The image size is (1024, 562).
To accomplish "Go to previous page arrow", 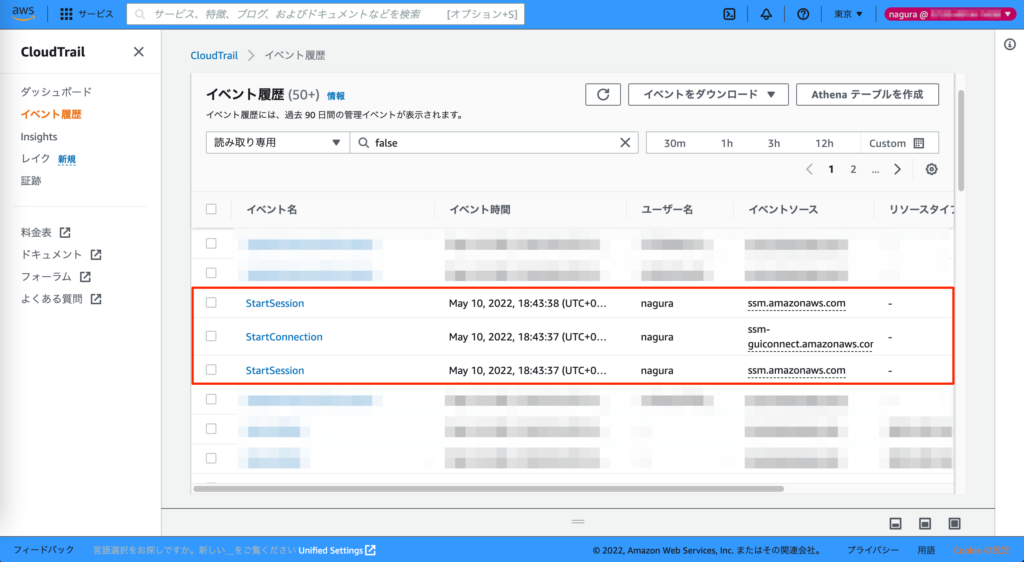I will click(x=809, y=169).
